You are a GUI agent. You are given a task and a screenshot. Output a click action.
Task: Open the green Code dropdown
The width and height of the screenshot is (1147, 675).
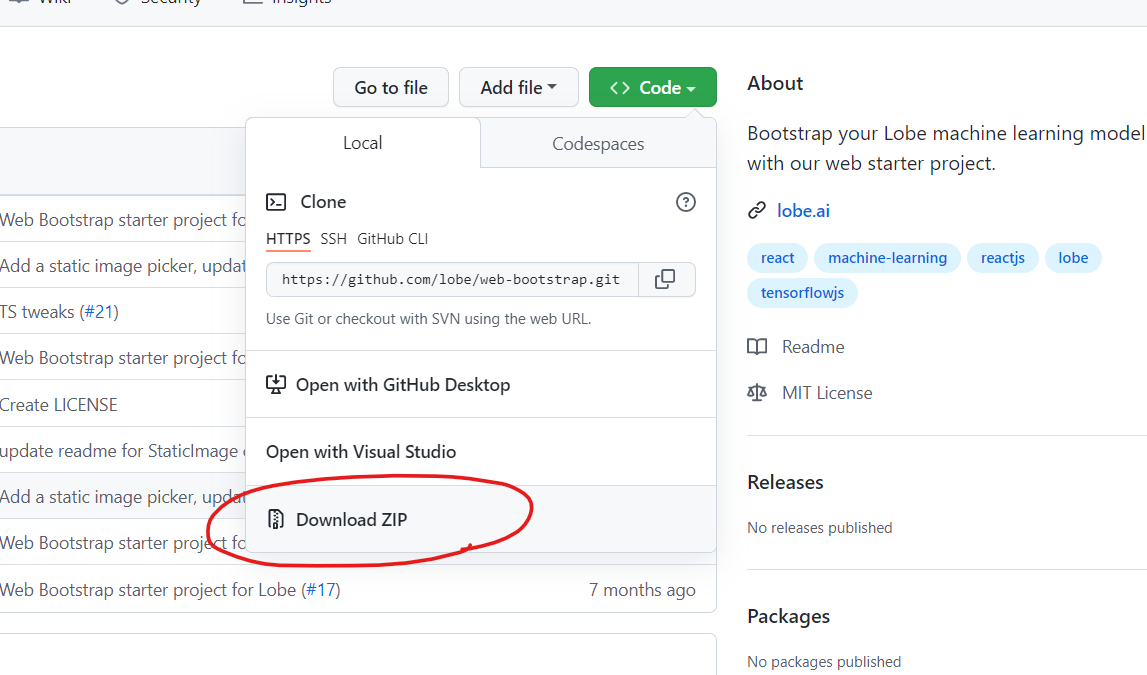click(653, 87)
